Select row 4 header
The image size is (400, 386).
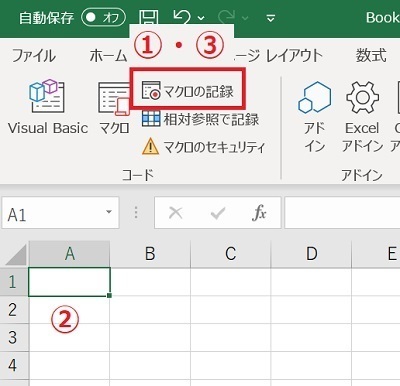click(x=14, y=365)
